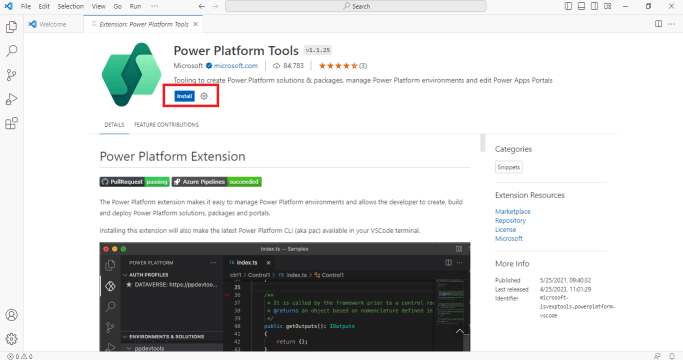Open the microsoft.com publisher link
Screen dimensions: 683x360
[x=236, y=66]
